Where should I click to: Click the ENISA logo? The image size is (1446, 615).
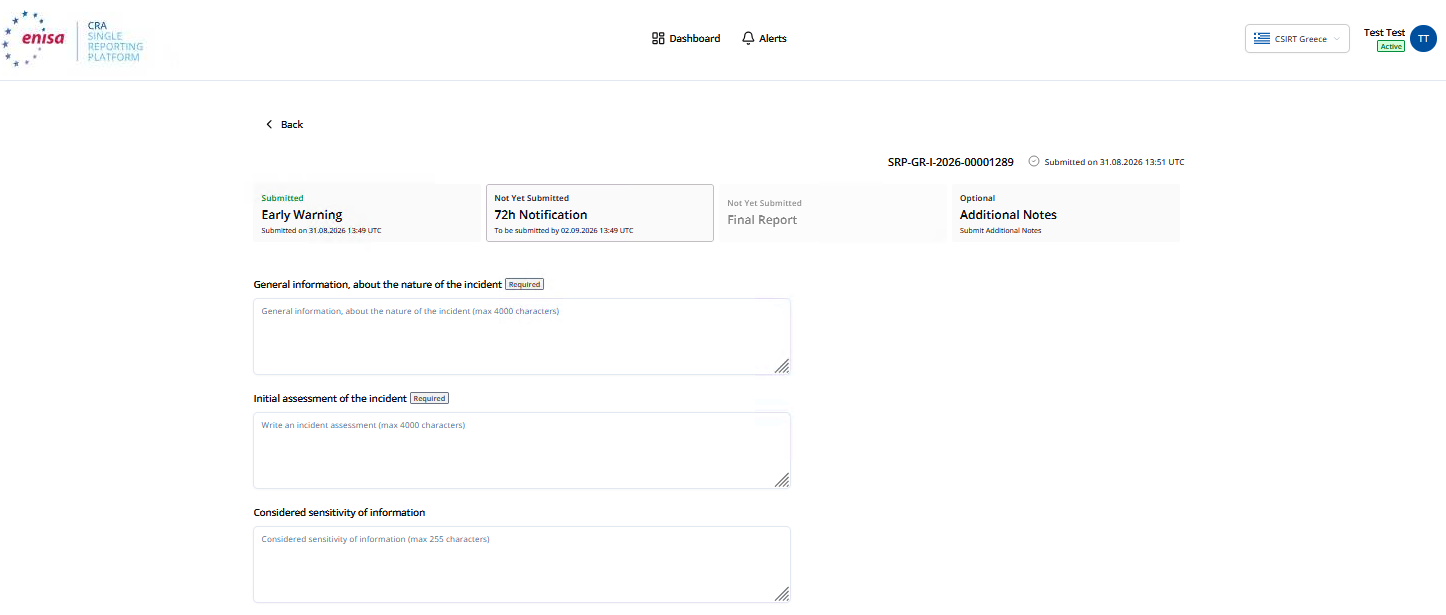[x=36, y=38]
